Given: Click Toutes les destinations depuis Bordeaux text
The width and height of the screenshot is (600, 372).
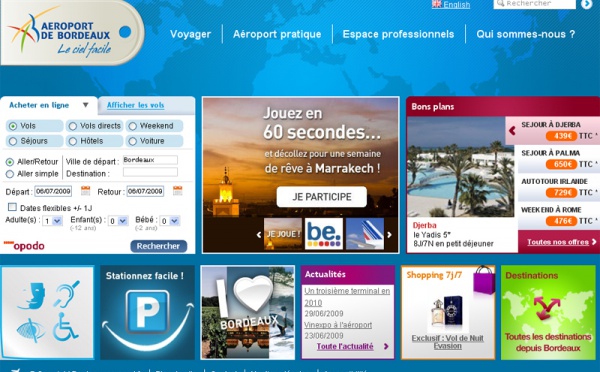Looking at the screenshot, I should [548, 343].
